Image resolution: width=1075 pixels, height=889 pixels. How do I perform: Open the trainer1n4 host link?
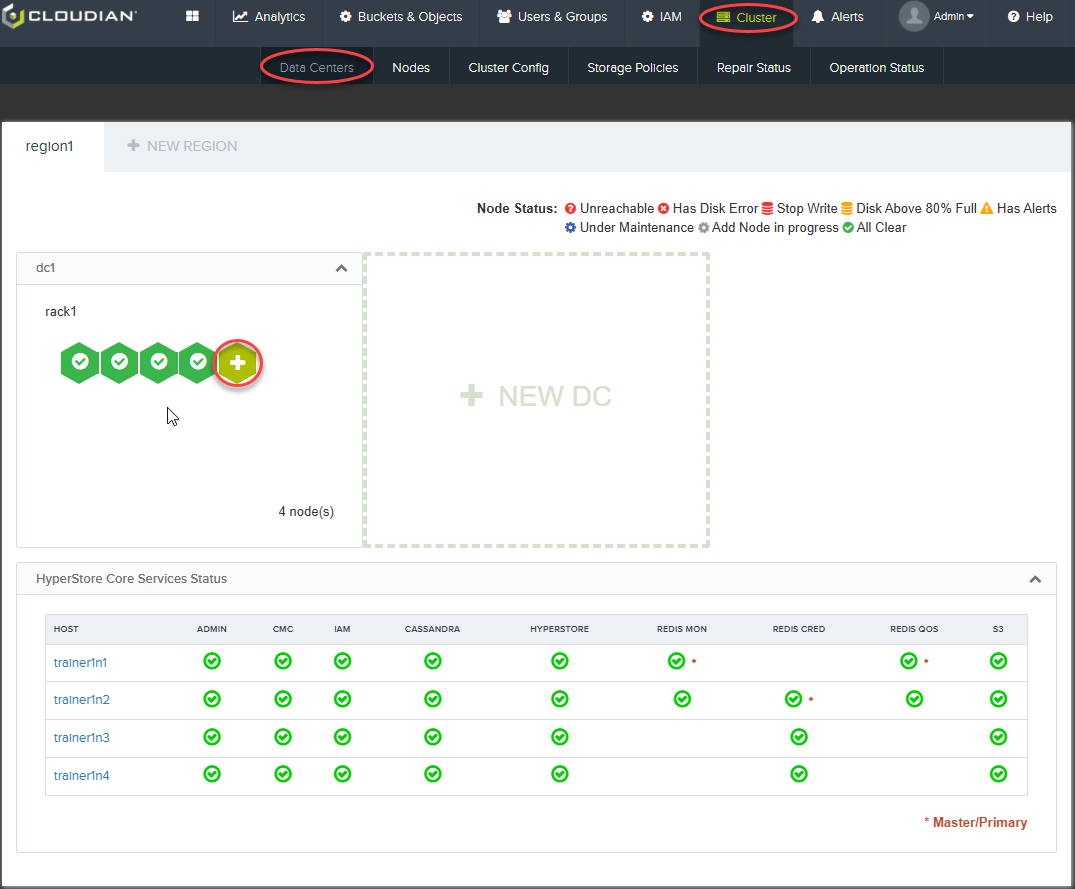click(82, 775)
